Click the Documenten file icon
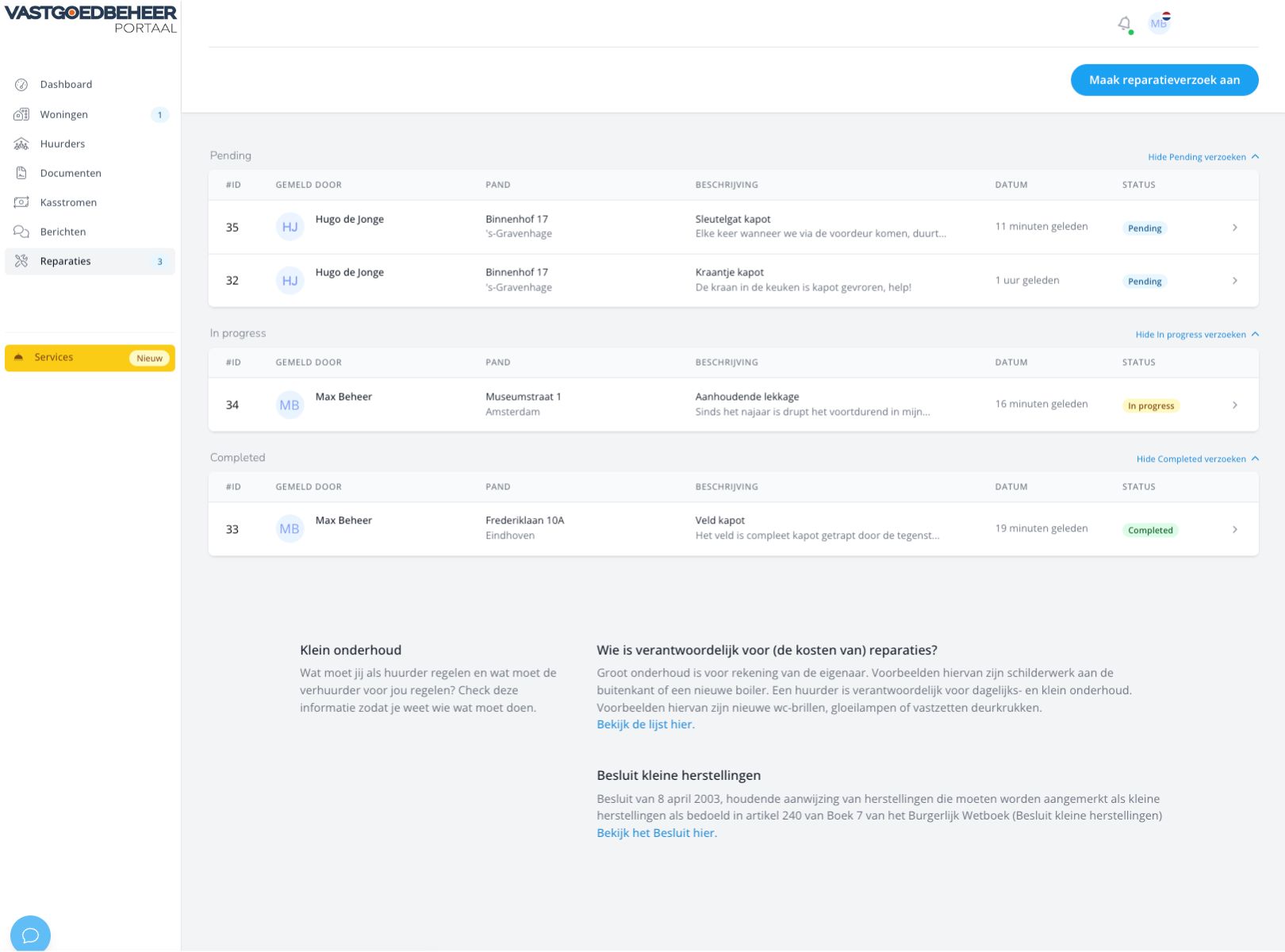 click(21, 174)
